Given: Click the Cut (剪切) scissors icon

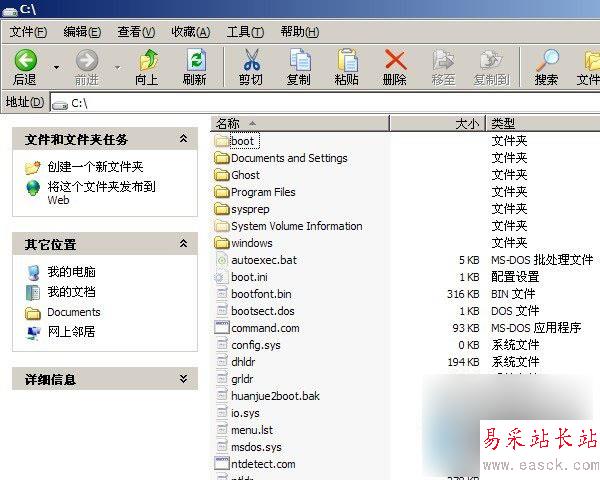Looking at the screenshot, I should click(251, 60).
